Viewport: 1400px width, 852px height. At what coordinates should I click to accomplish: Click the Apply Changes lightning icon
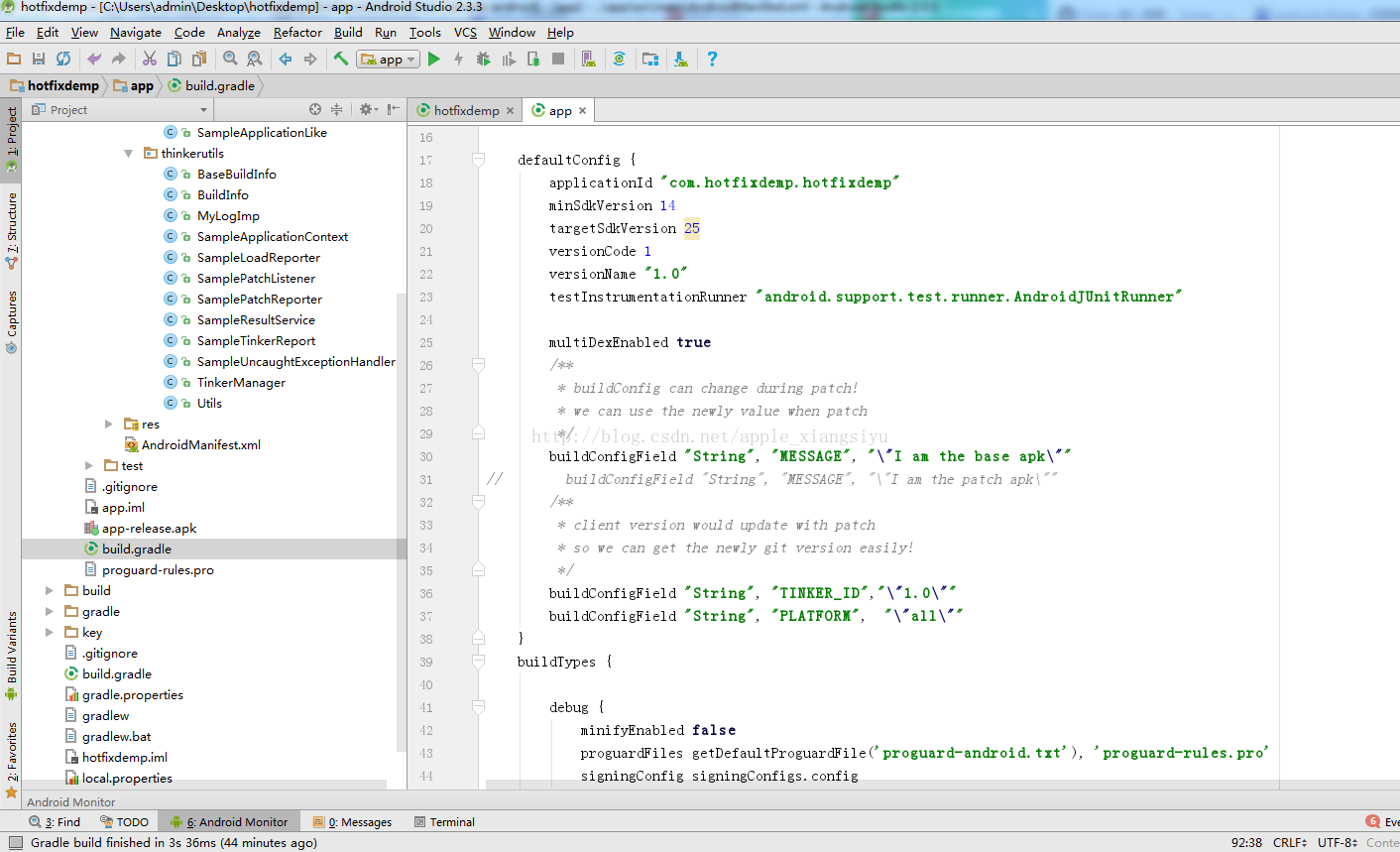click(458, 60)
